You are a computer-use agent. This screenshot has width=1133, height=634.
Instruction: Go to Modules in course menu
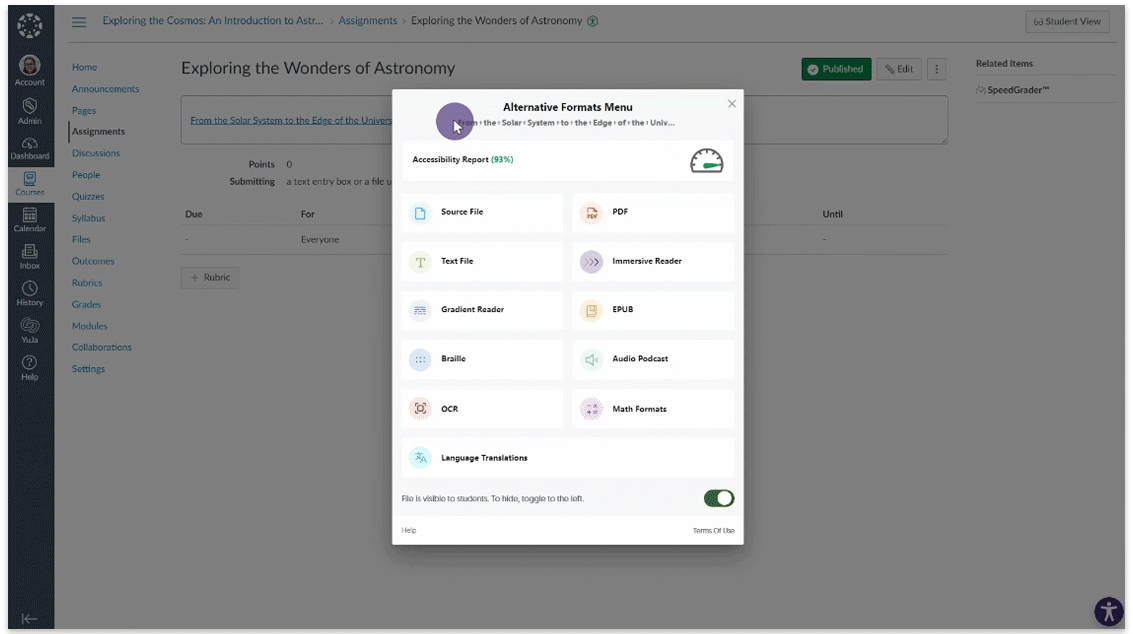89,326
